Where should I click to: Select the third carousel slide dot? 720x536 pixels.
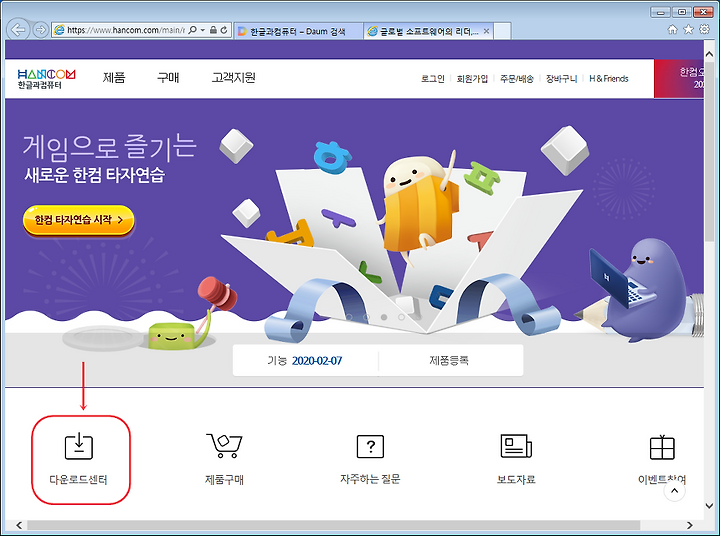pos(384,317)
